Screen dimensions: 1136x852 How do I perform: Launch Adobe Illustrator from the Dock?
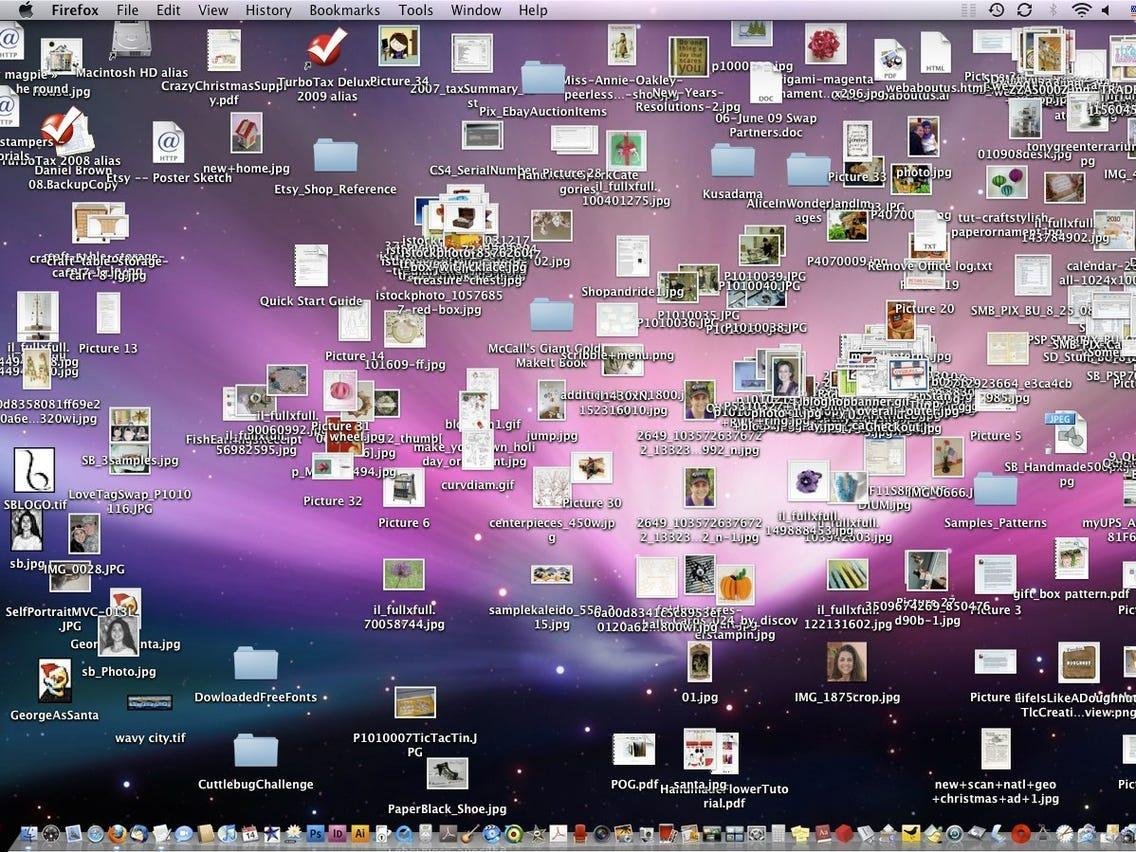coord(359,836)
